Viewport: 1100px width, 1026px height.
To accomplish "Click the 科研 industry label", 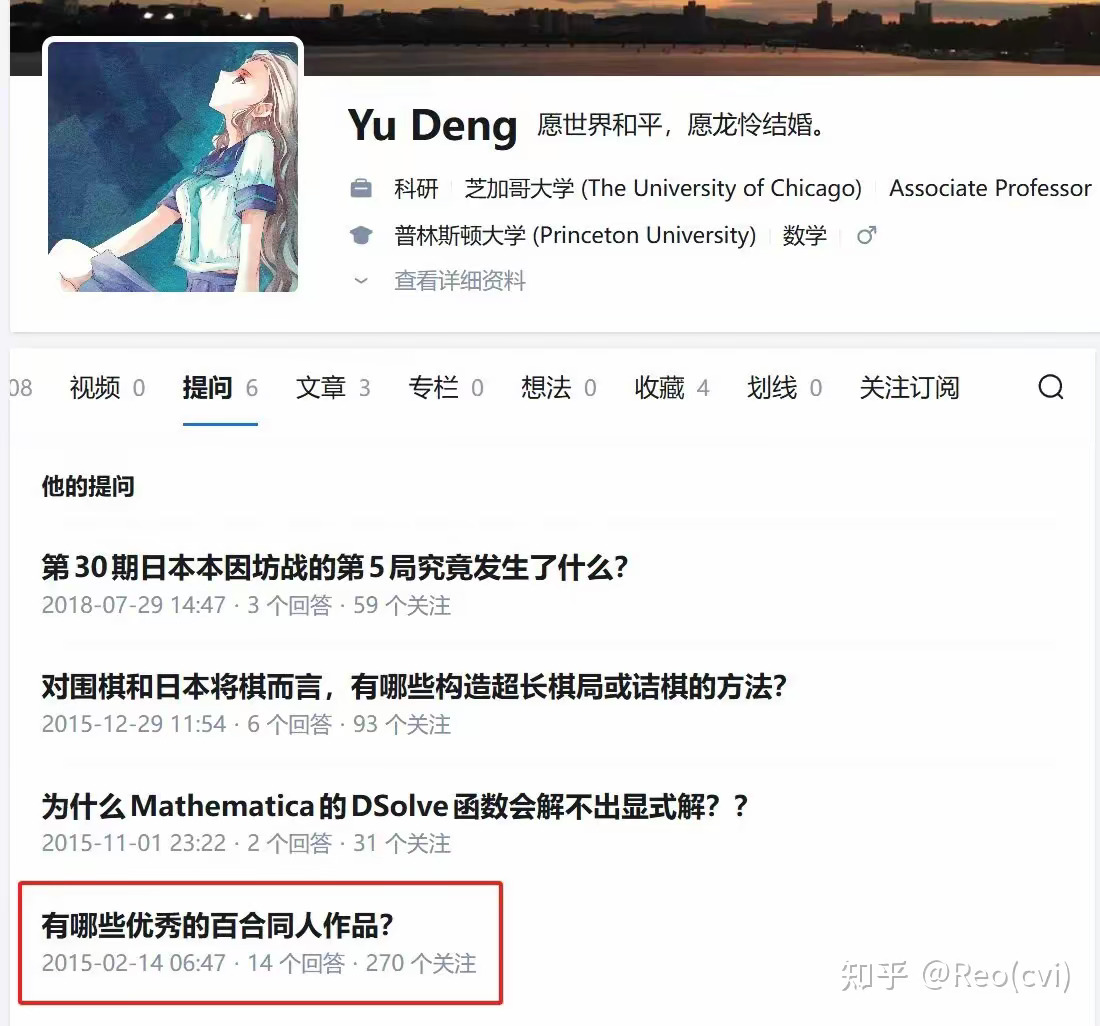I will pyautogui.click(x=415, y=189).
